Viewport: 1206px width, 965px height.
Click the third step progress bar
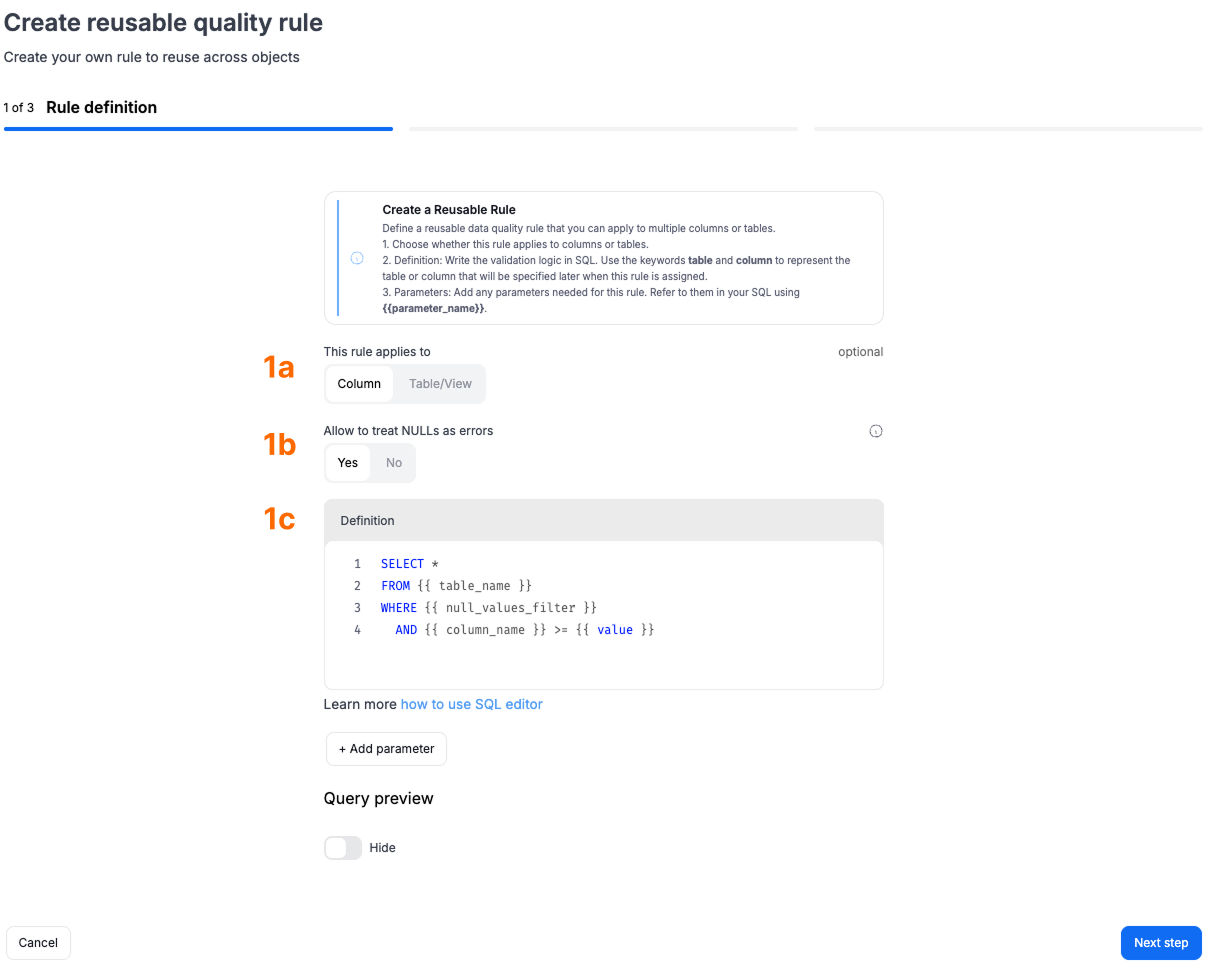(1008, 129)
